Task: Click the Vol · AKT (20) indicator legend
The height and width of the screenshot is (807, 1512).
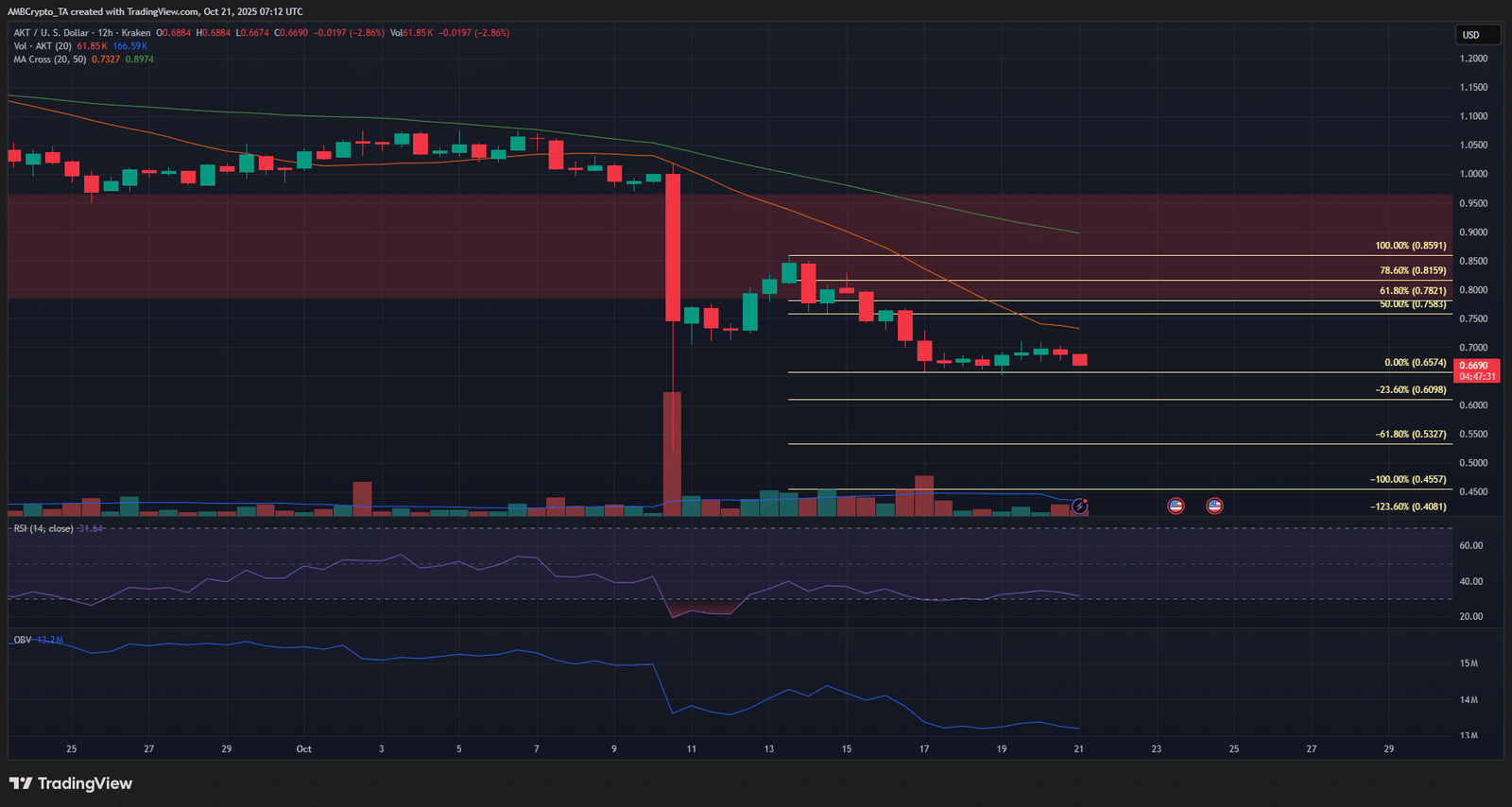Action: [x=43, y=46]
